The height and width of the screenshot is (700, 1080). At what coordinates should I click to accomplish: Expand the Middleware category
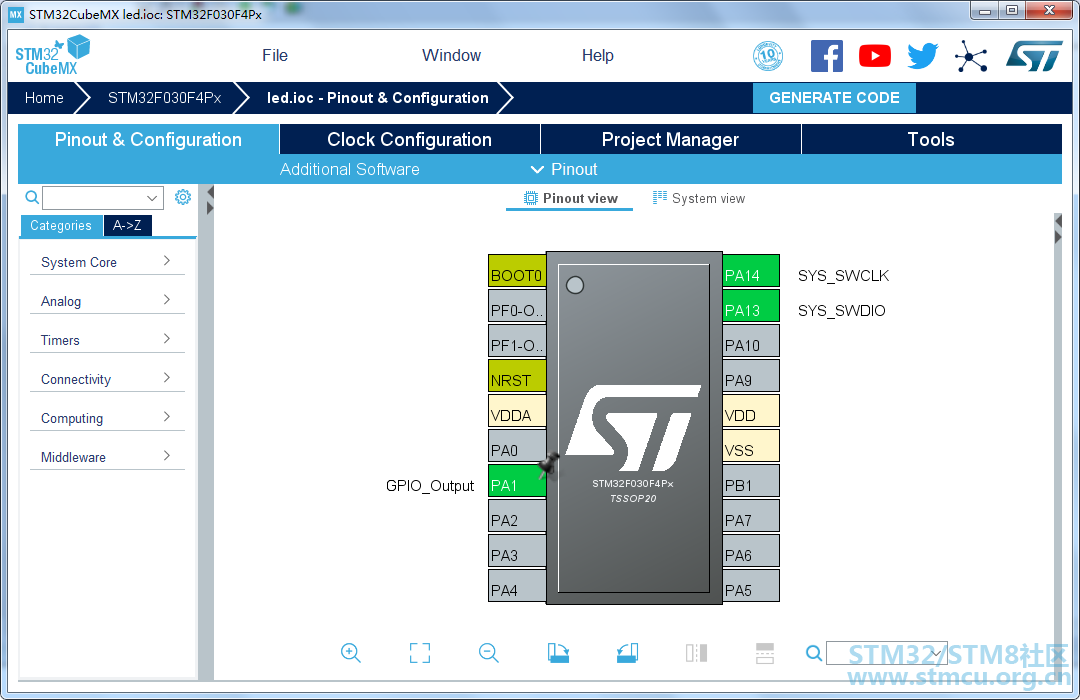point(107,457)
